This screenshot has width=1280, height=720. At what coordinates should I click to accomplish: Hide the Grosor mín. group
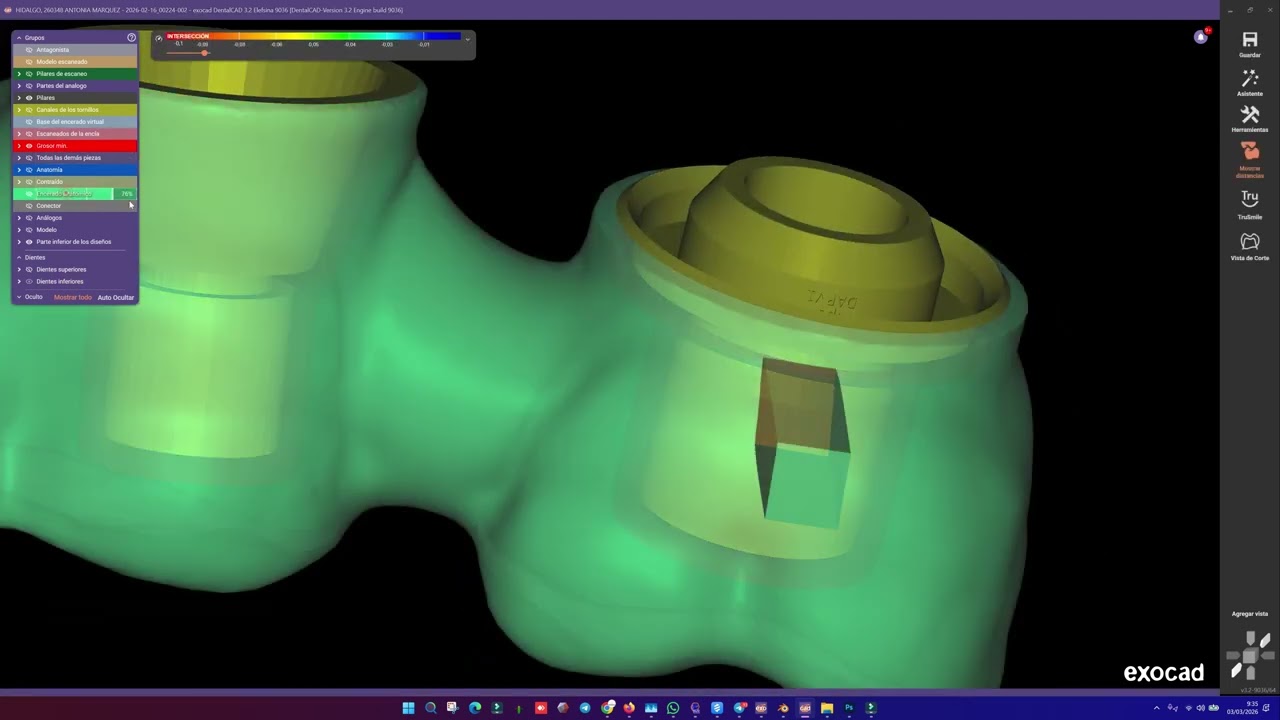[29, 146]
